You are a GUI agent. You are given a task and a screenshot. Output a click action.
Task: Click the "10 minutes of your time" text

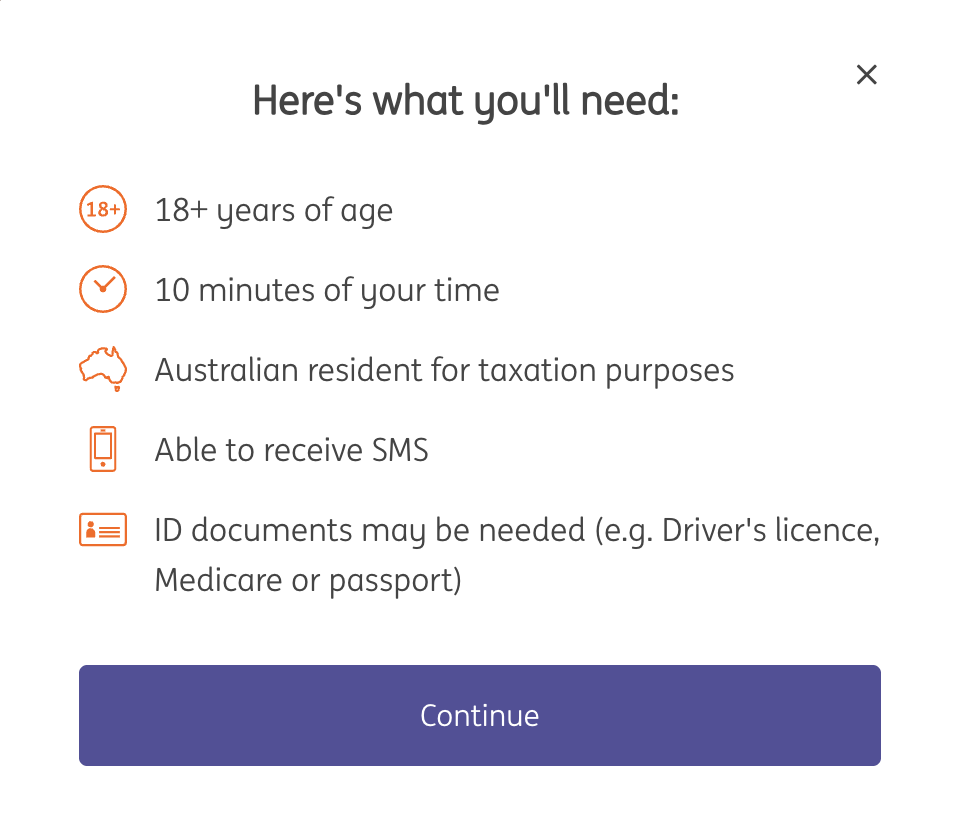click(x=326, y=291)
